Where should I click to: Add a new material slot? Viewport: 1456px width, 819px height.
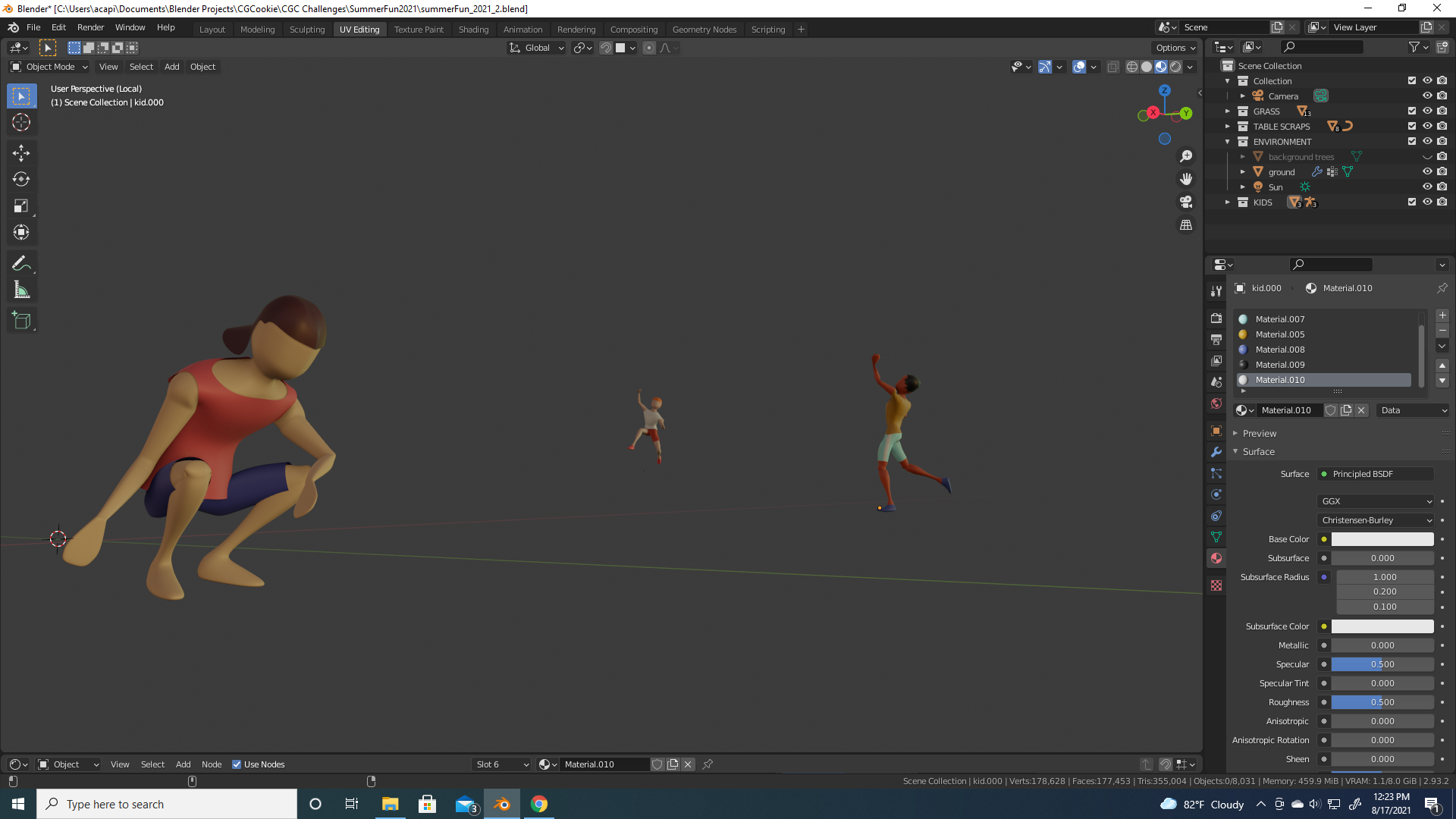pos(1442,315)
